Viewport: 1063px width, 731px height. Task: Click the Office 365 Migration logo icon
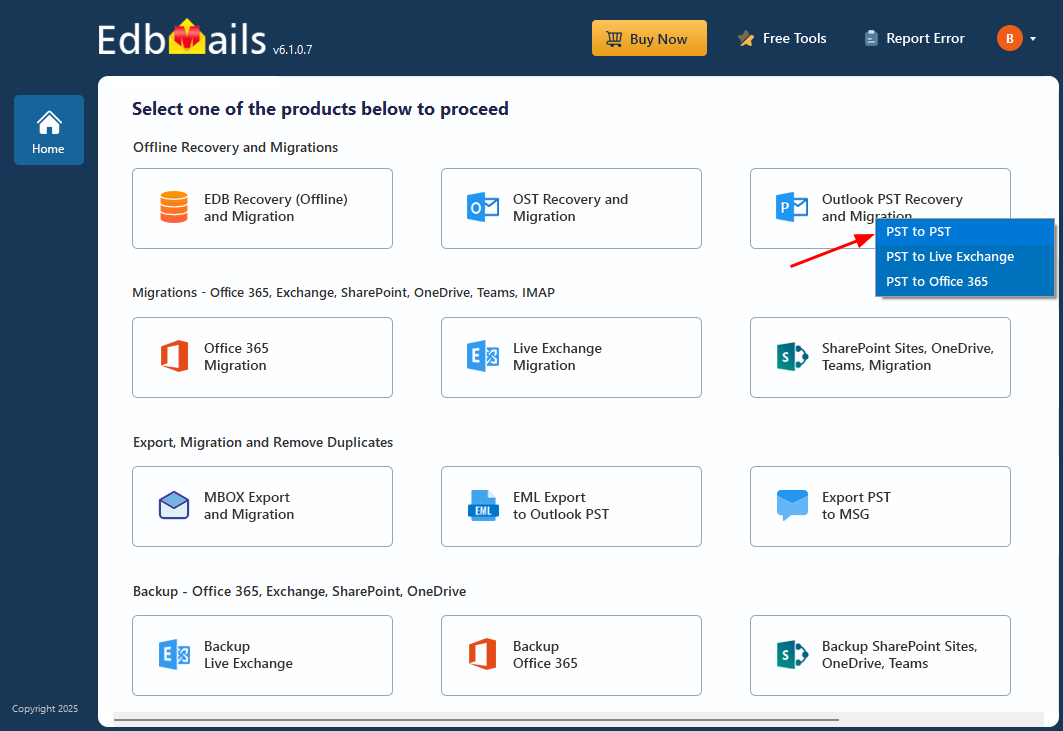[x=174, y=356]
